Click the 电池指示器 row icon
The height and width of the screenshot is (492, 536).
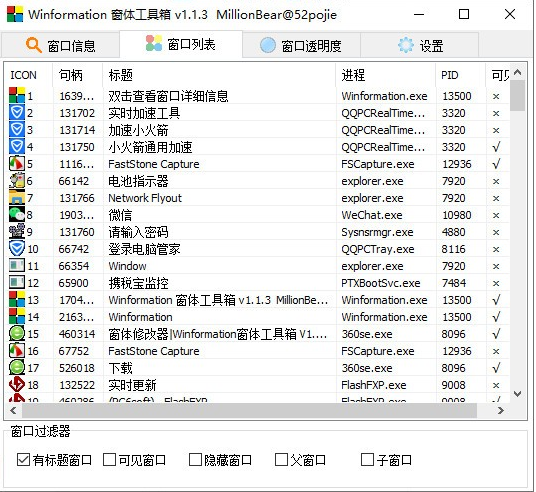coord(17,181)
